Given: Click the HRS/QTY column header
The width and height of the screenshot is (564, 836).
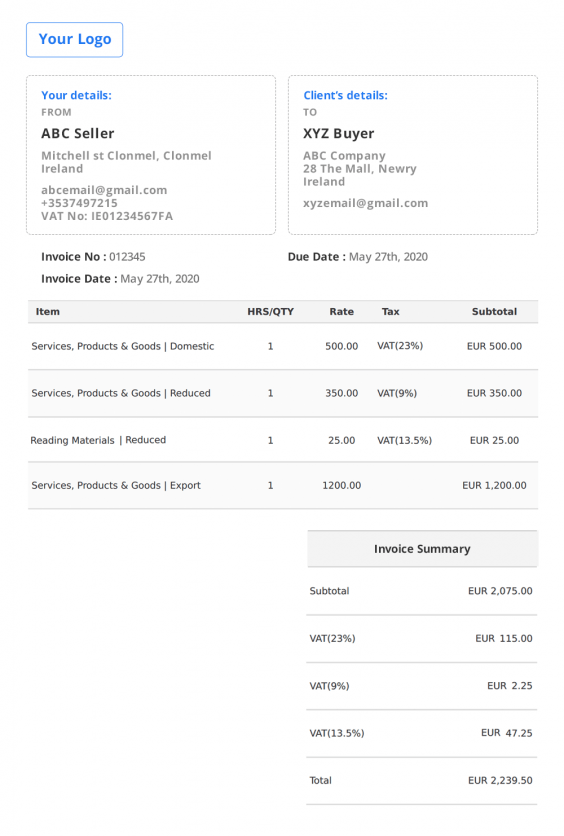Looking at the screenshot, I should click(x=270, y=312).
